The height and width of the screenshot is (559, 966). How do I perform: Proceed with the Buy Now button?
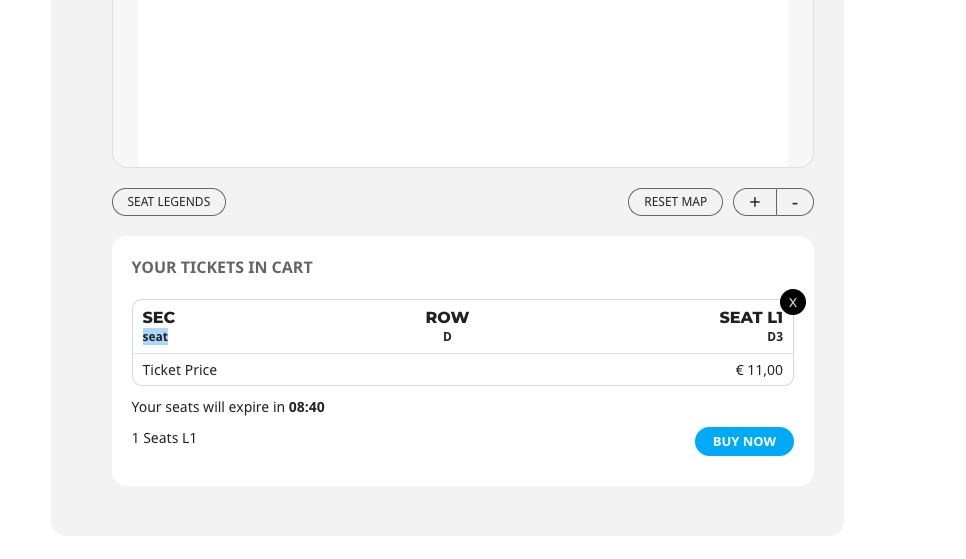coord(744,441)
